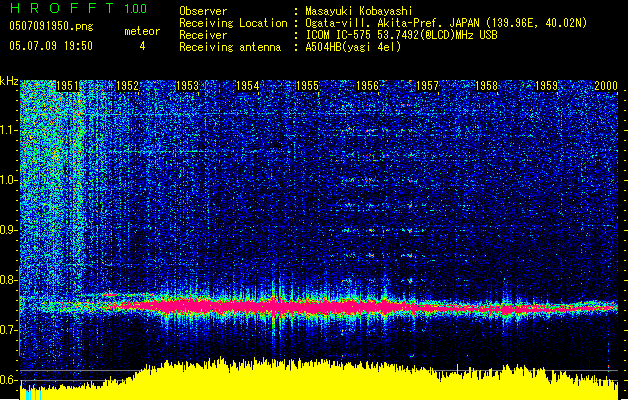Screen dimensions: 629x400
Task: Click location text Ogata-vill. Akita-Pref. JAPAN
Action: click(x=392, y=23)
